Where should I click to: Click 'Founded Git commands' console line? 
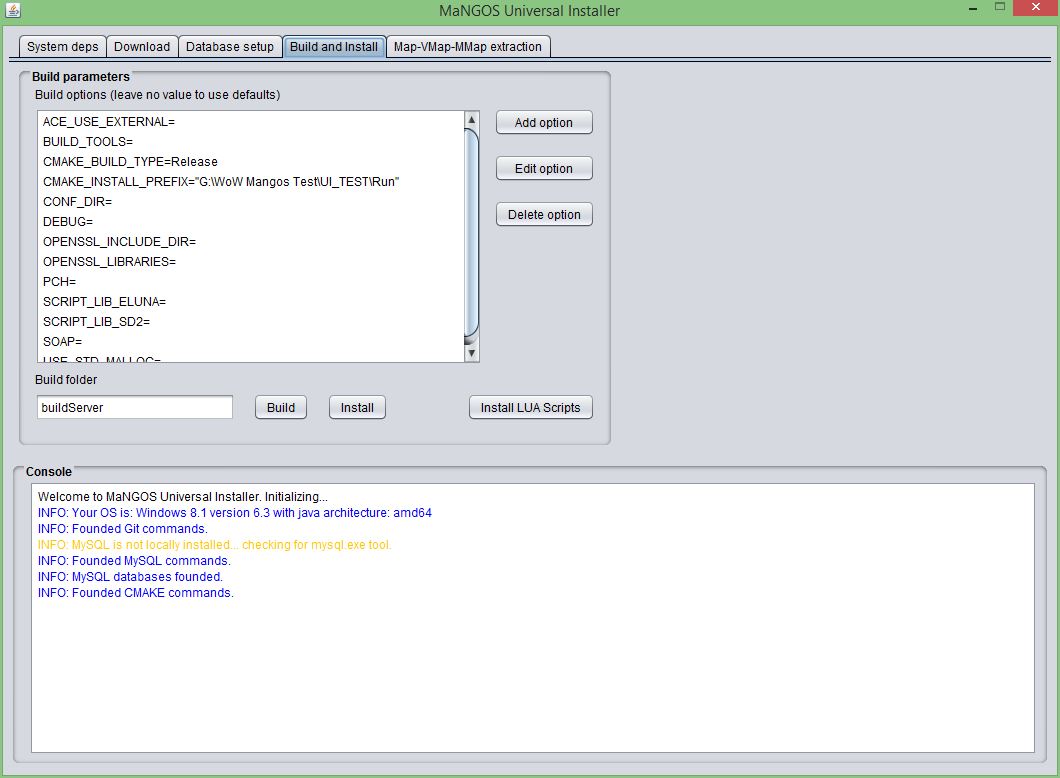tap(122, 529)
